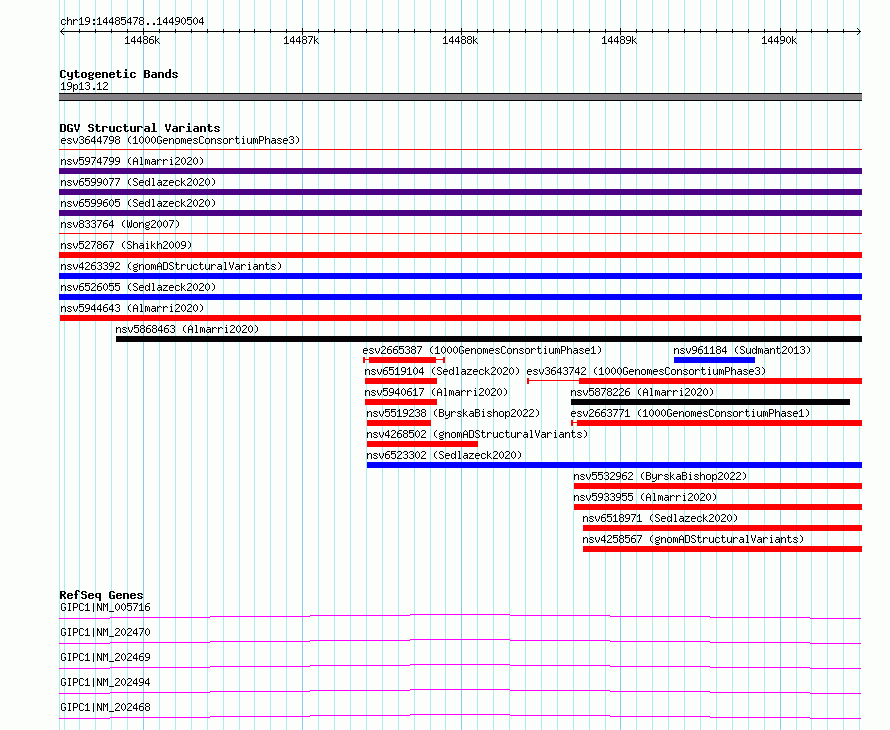Click the black bar of nsv5868463
The height and width of the screenshot is (730, 890).
click(x=489, y=339)
